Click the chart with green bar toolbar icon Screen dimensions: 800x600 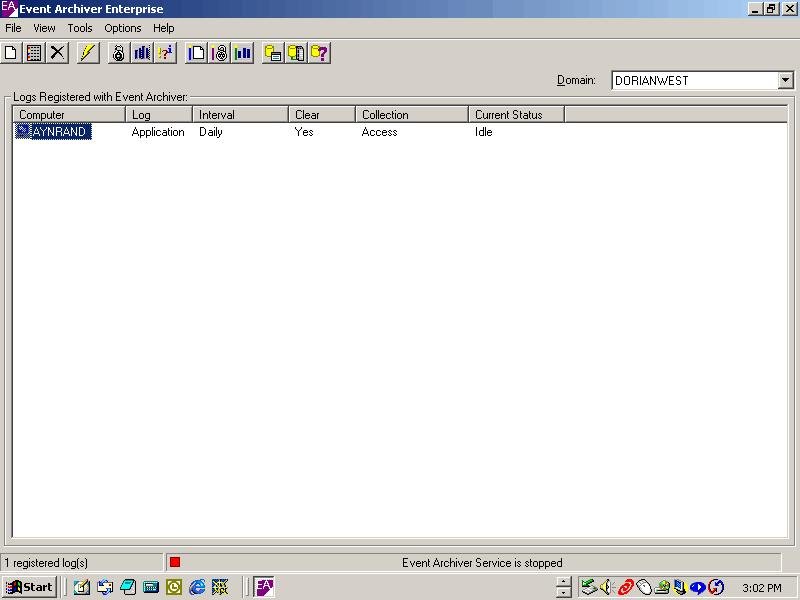coord(243,53)
